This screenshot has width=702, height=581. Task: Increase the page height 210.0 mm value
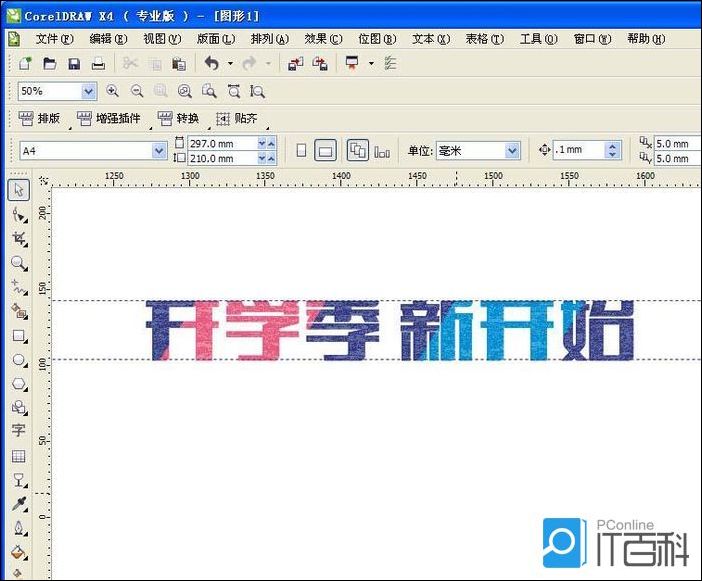[x=271, y=158]
